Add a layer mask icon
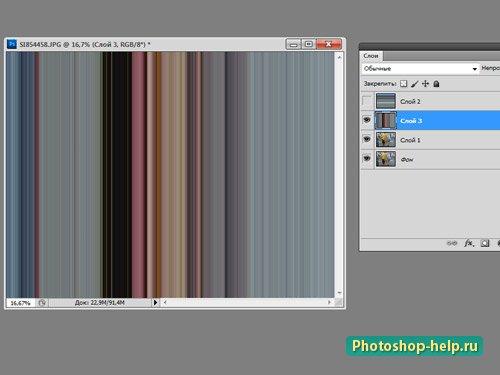 tap(485, 243)
